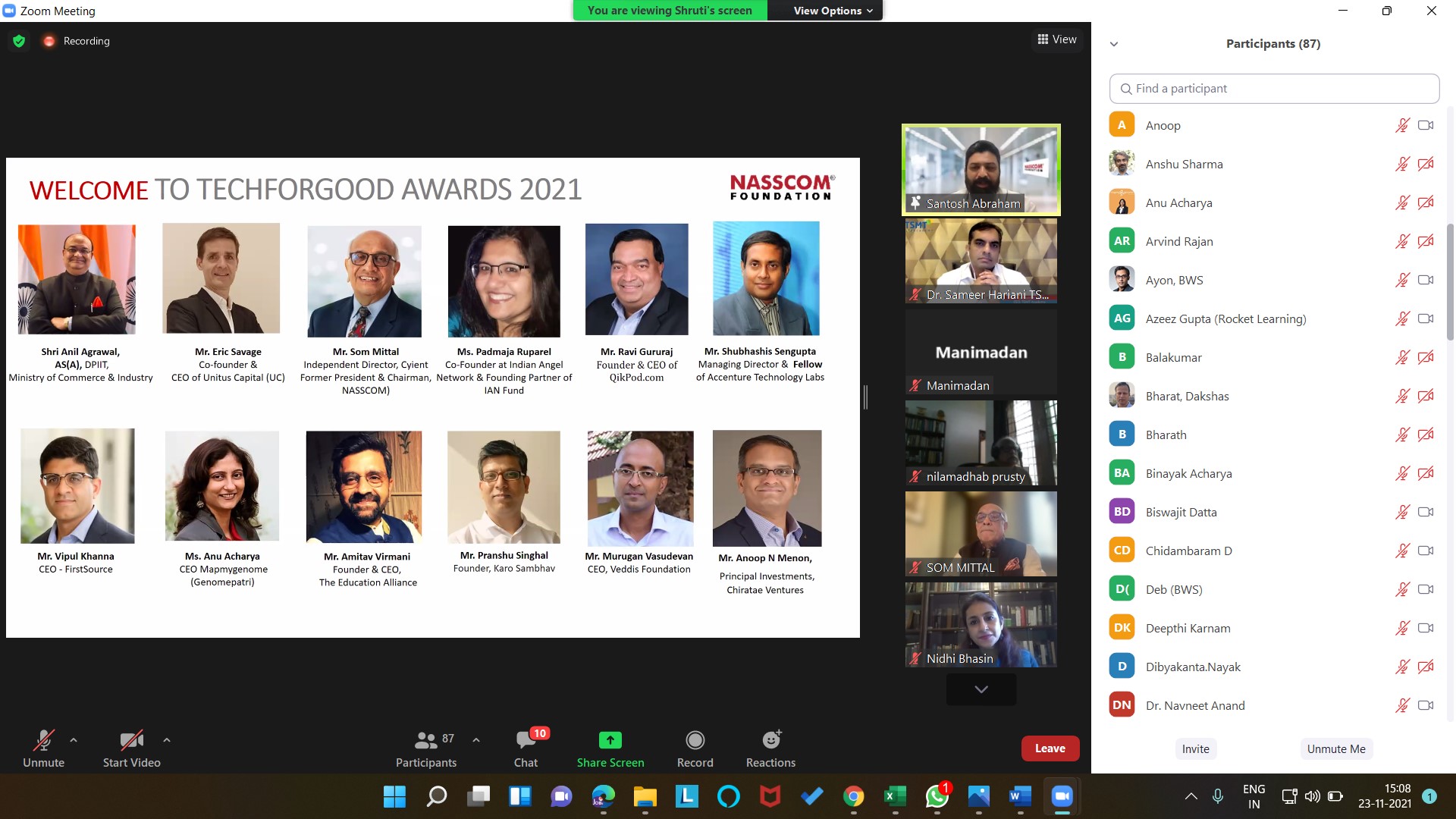1456x819 pixels.
Task: Click the Record button
Action: [x=695, y=748]
